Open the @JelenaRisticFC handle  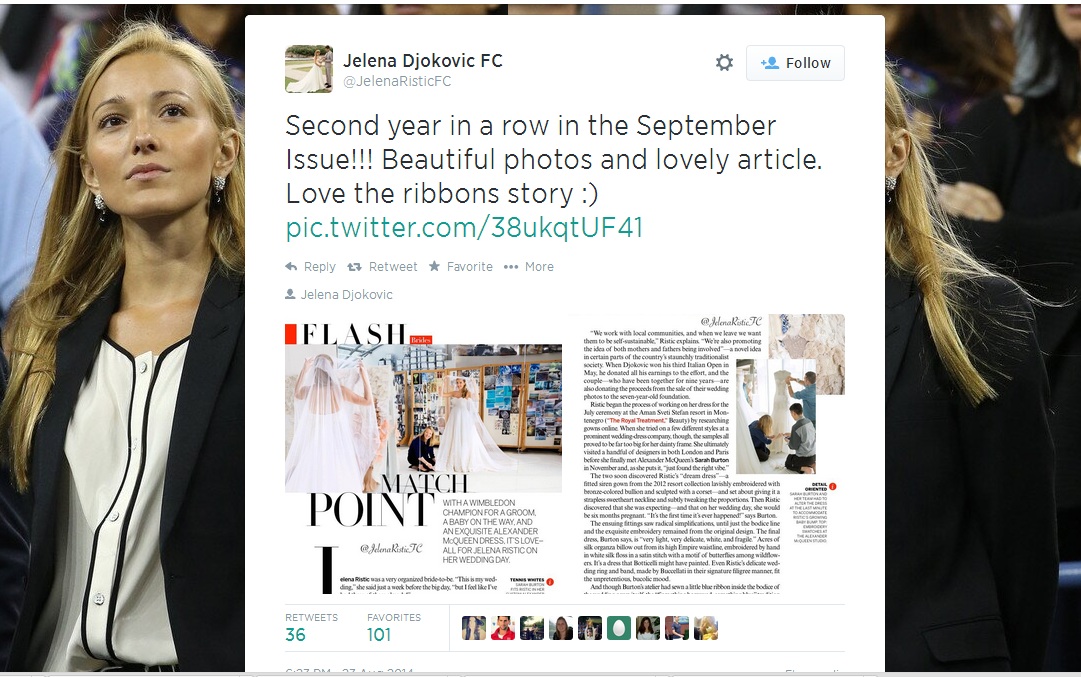(x=397, y=81)
